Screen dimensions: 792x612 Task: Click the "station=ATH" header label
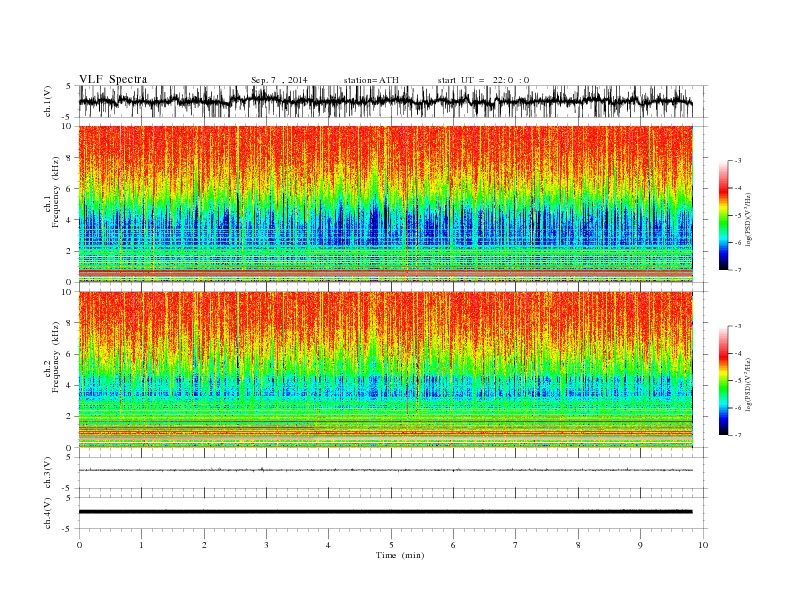[371, 80]
